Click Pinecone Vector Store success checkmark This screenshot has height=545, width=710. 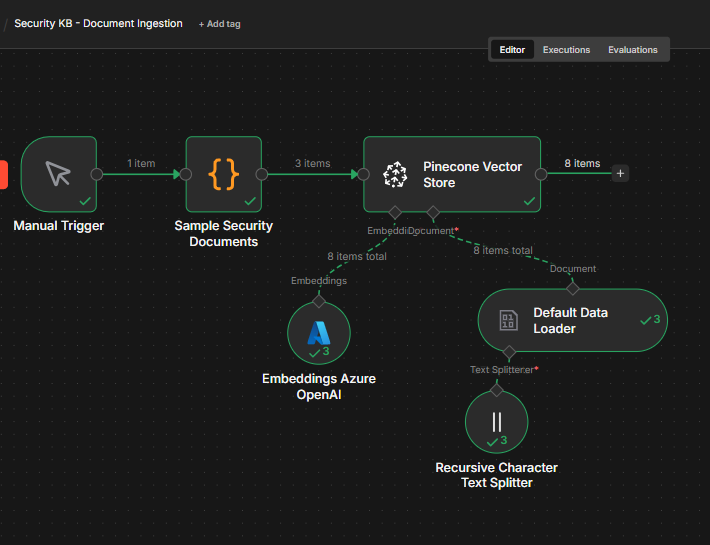(529, 201)
